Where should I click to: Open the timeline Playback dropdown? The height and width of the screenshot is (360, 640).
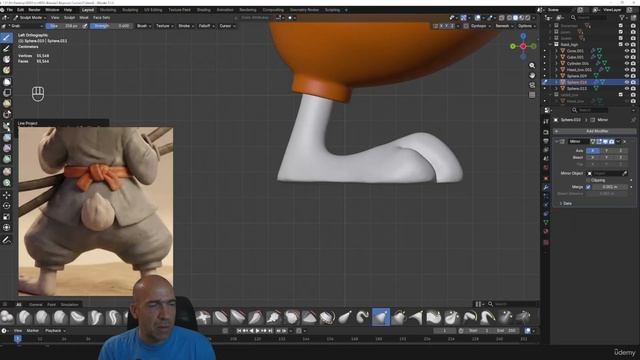click(x=55, y=331)
